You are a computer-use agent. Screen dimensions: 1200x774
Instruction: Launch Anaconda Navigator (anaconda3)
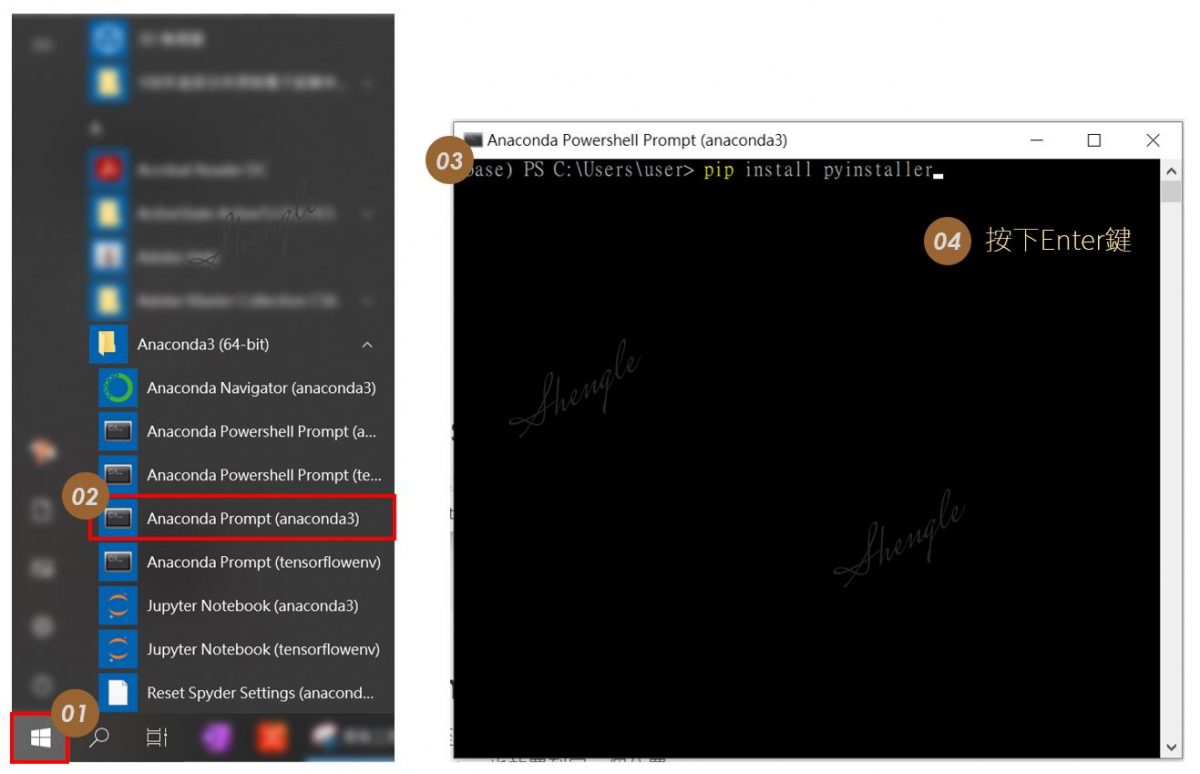260,388
